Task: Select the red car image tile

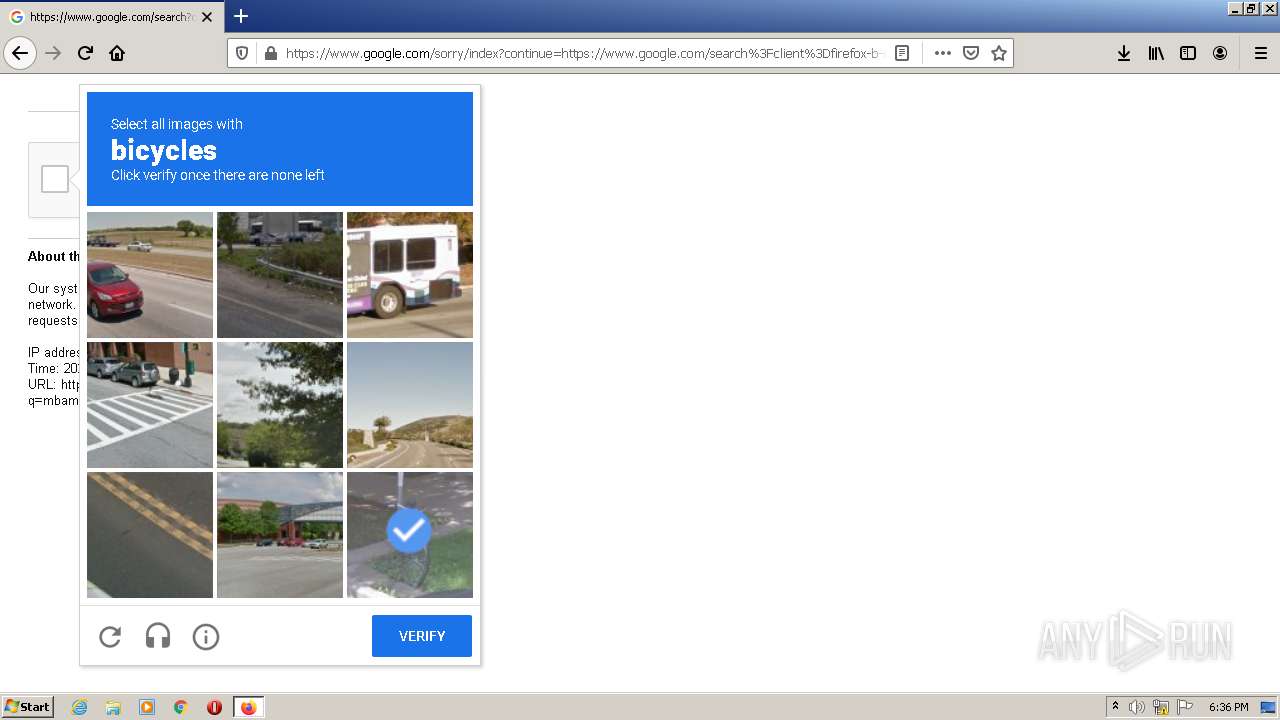Action: tap(150, 275)
